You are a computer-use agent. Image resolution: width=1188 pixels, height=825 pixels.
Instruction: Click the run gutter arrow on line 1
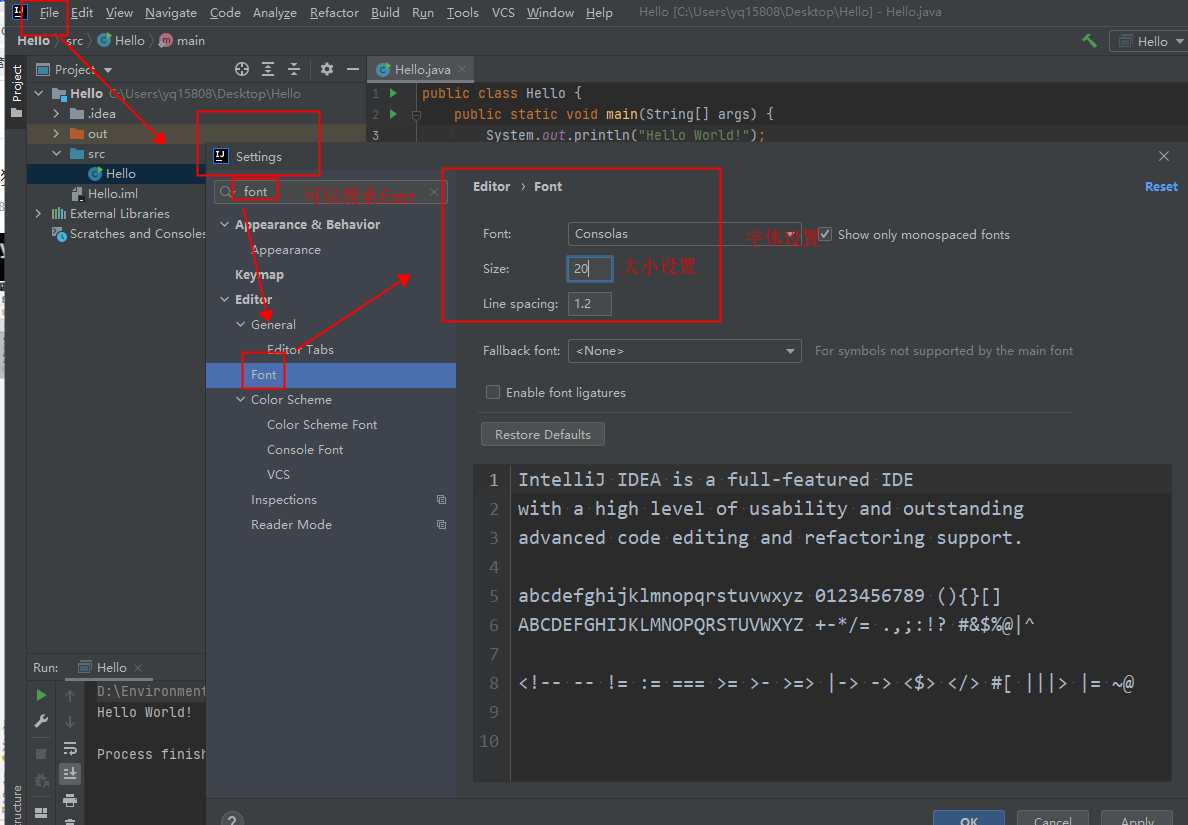click(393, 93)
